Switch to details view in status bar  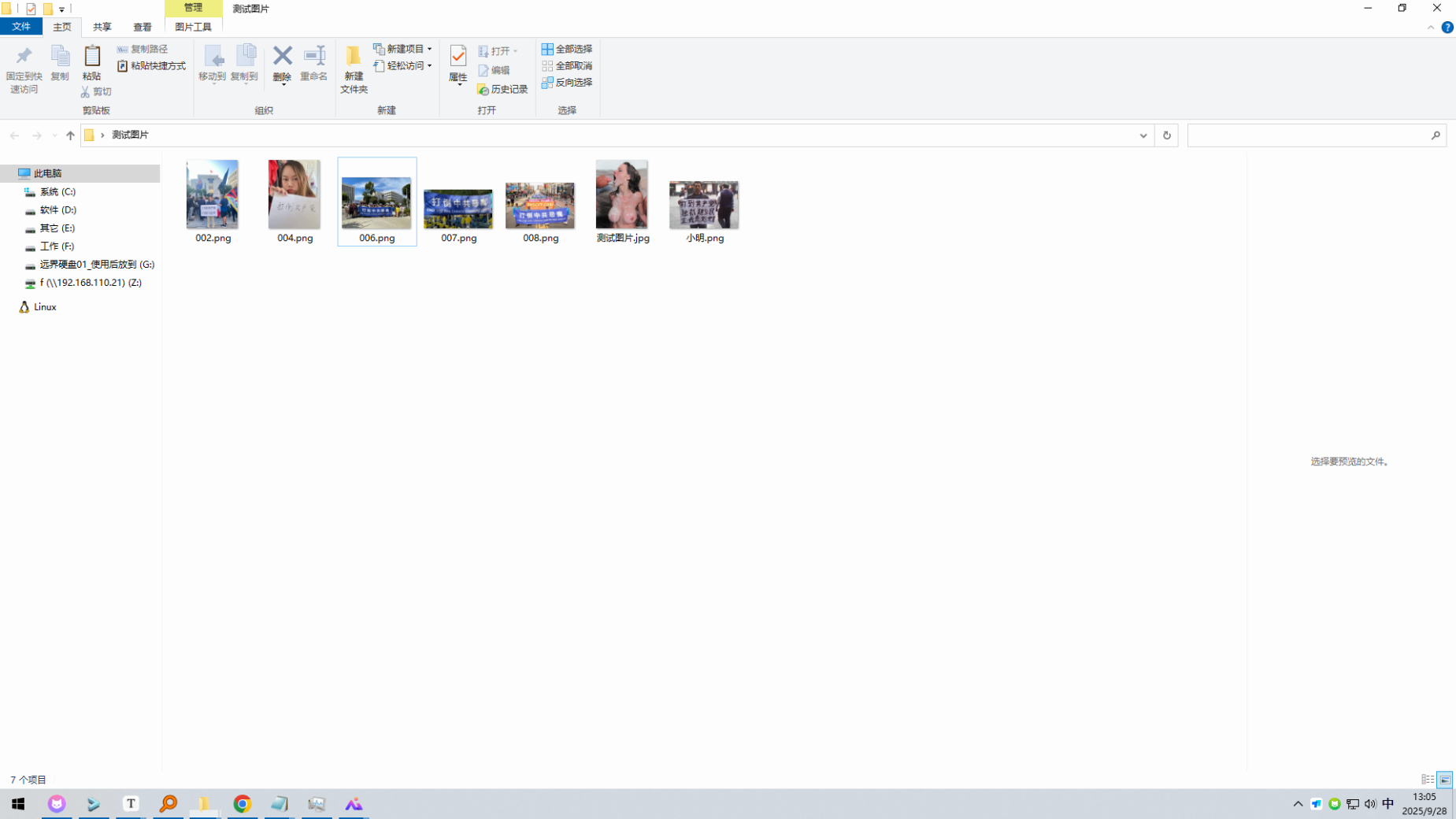pos(1427,780)
